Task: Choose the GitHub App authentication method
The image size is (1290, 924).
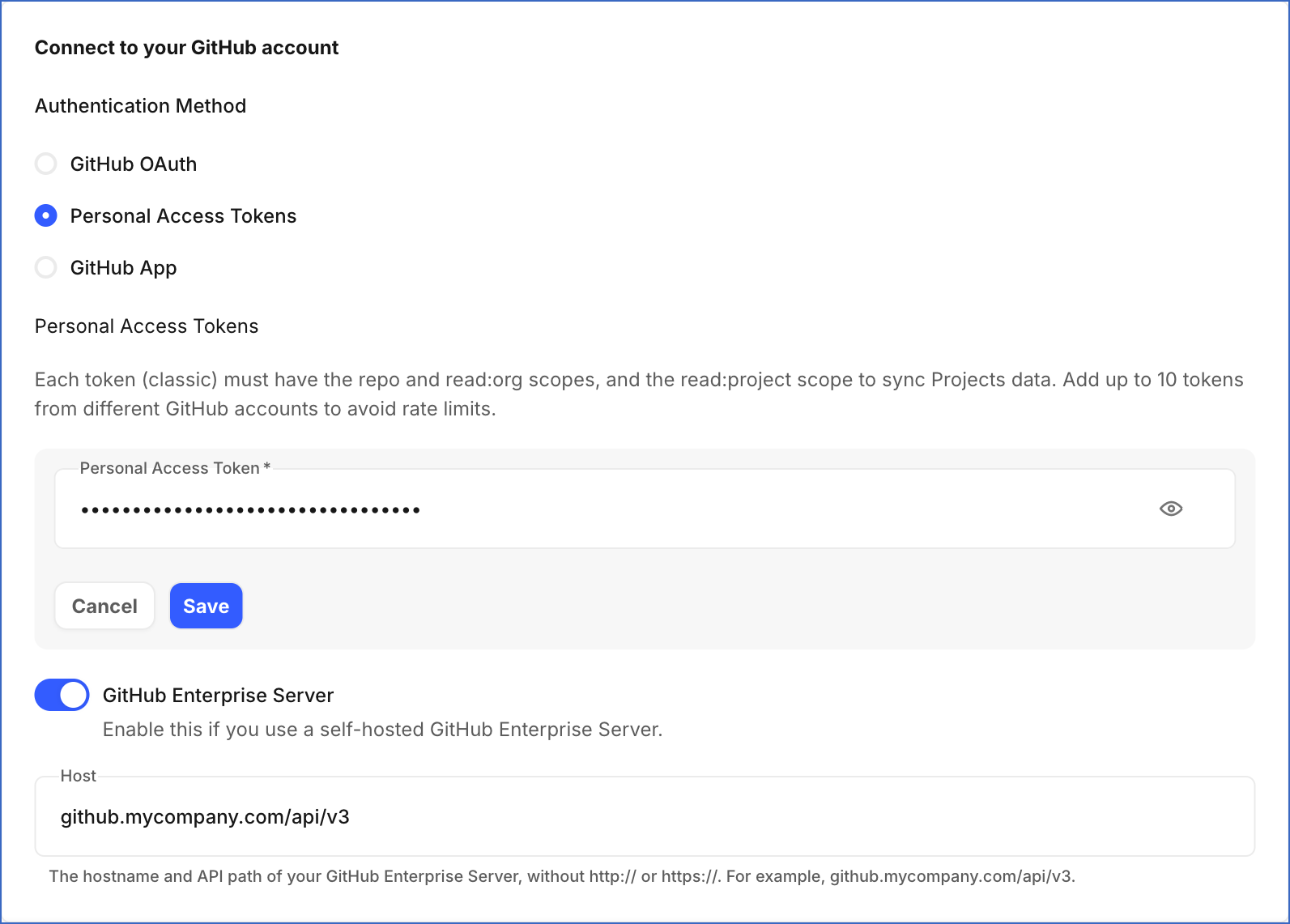Action: tap(46, 268)
